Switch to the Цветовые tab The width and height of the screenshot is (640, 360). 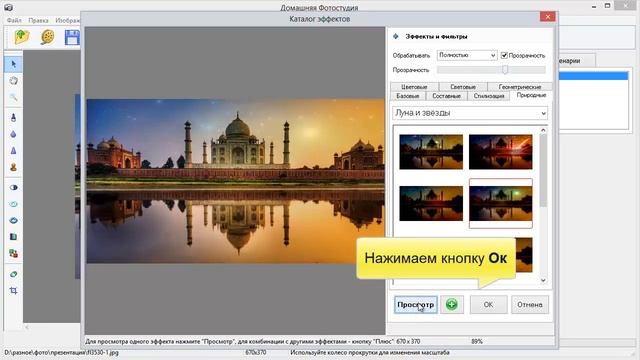414,87
